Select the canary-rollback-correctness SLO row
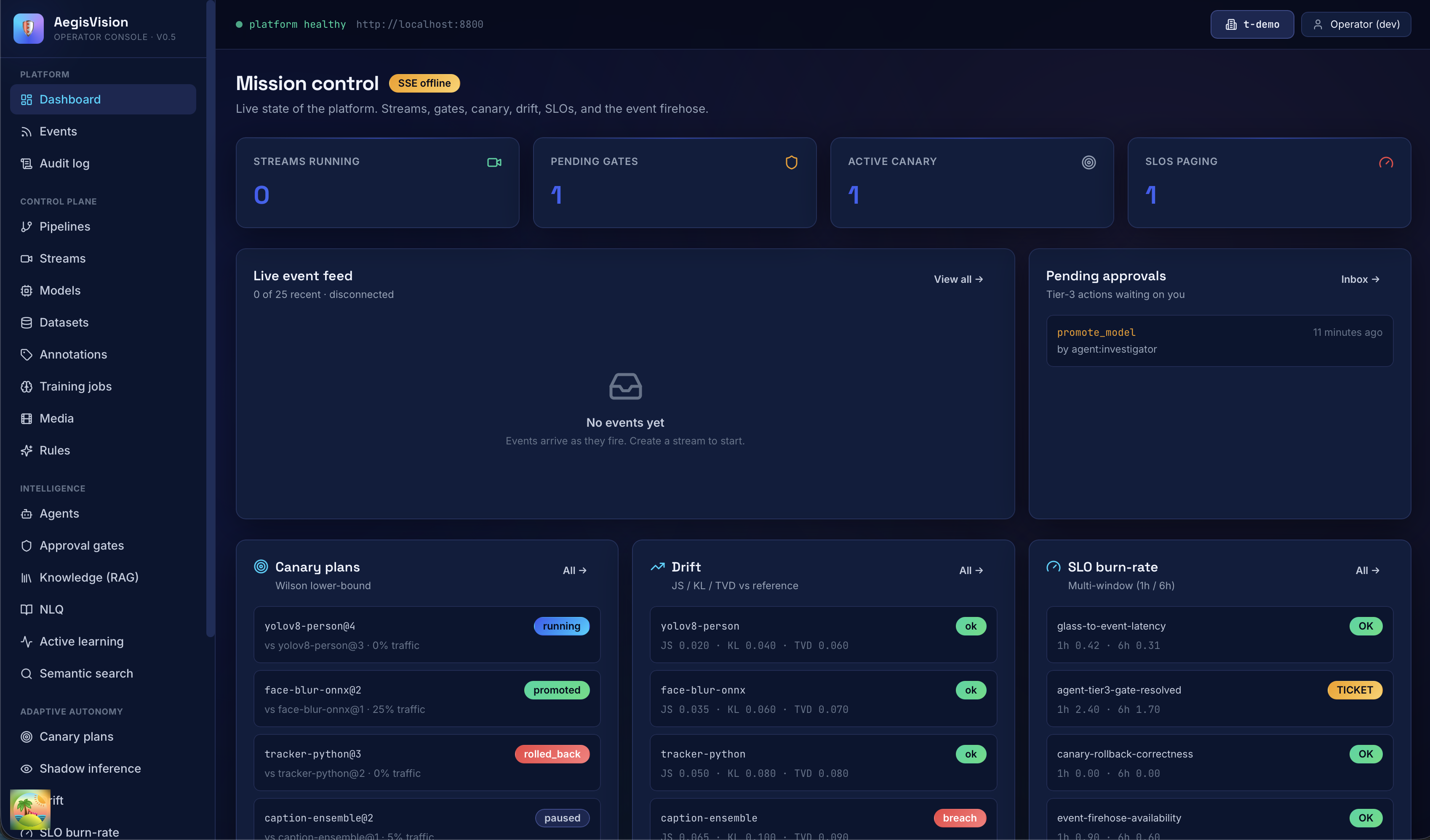The height and width of the screenshot is (840, 1430). (1219, 763)
